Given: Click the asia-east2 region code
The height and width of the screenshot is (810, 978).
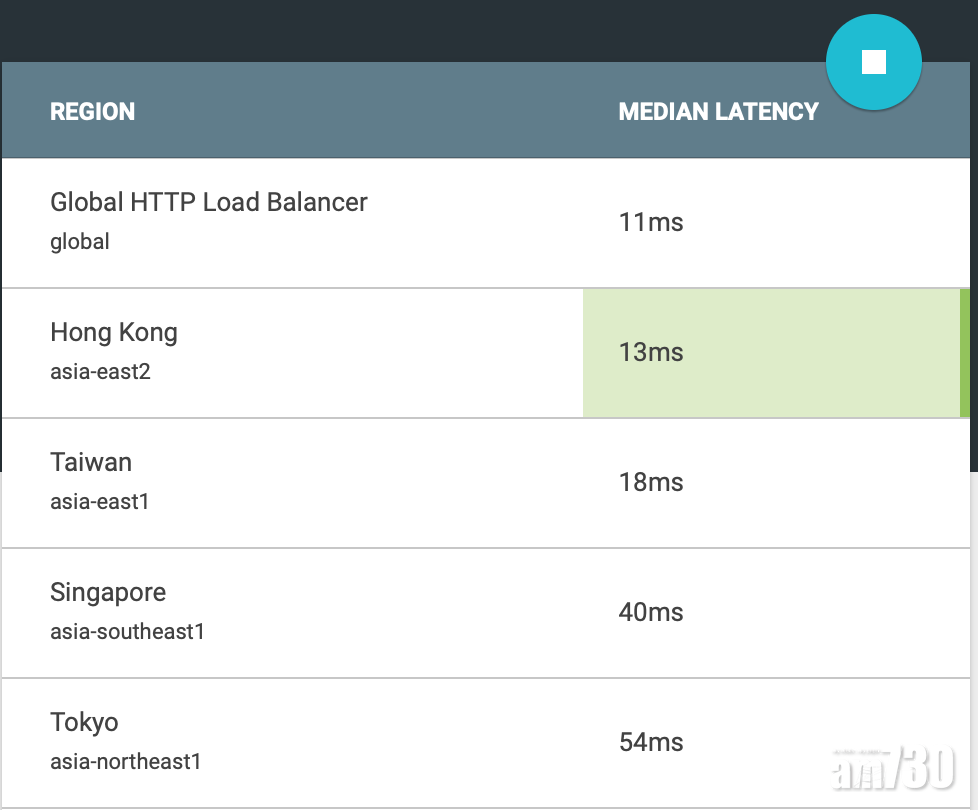Looking at the screenshot, I should 100,372.
